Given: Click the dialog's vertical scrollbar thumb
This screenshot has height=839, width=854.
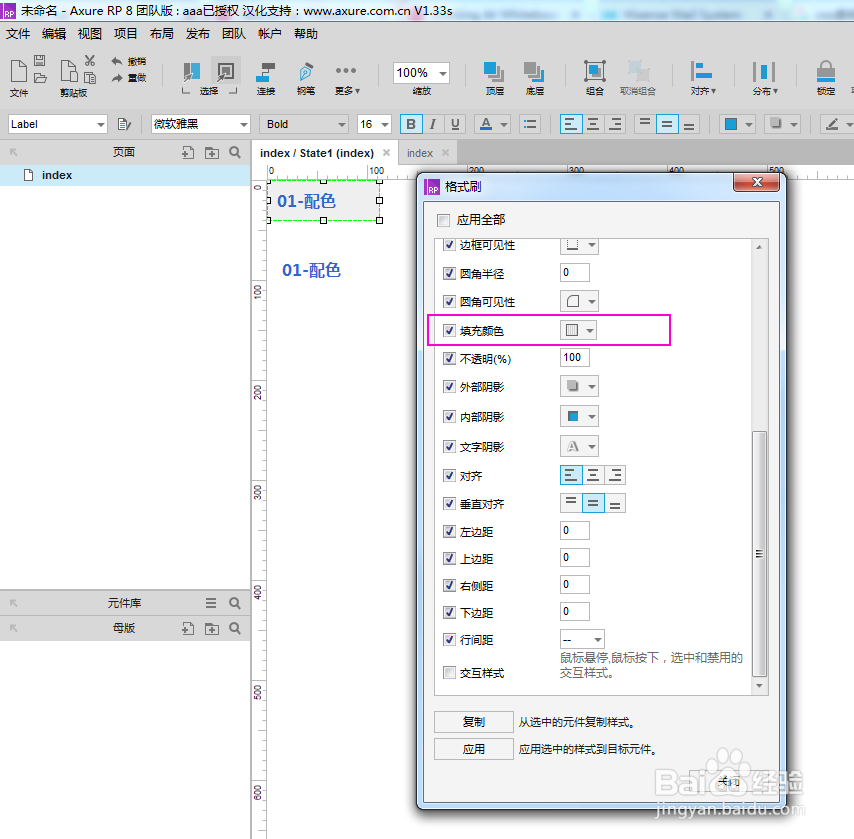Looking at the screenshot, I should click(759, 554).
